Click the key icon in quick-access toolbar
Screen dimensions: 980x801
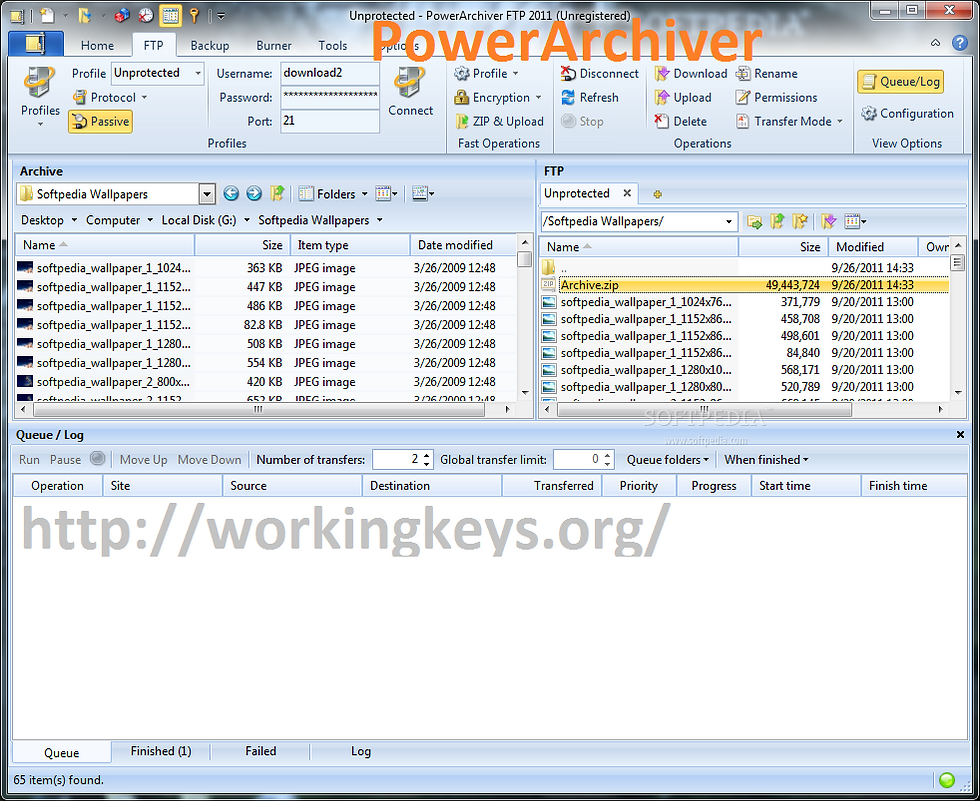pyautogui.click(x=194, y=15)
